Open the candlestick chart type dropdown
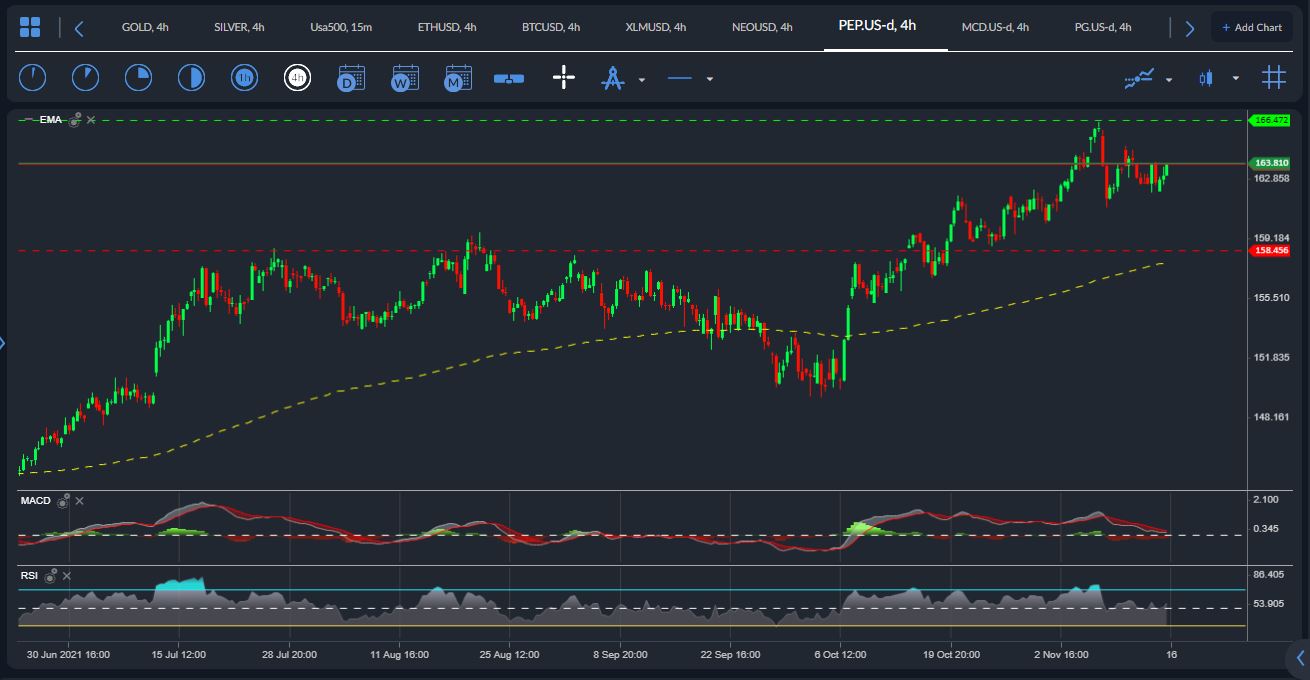1310x680 pixels. [1236, 78]
